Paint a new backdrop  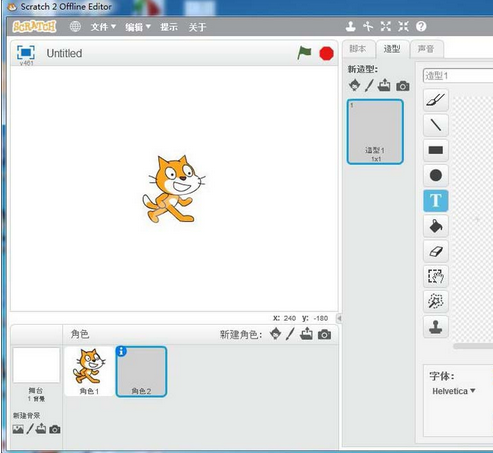30,429
